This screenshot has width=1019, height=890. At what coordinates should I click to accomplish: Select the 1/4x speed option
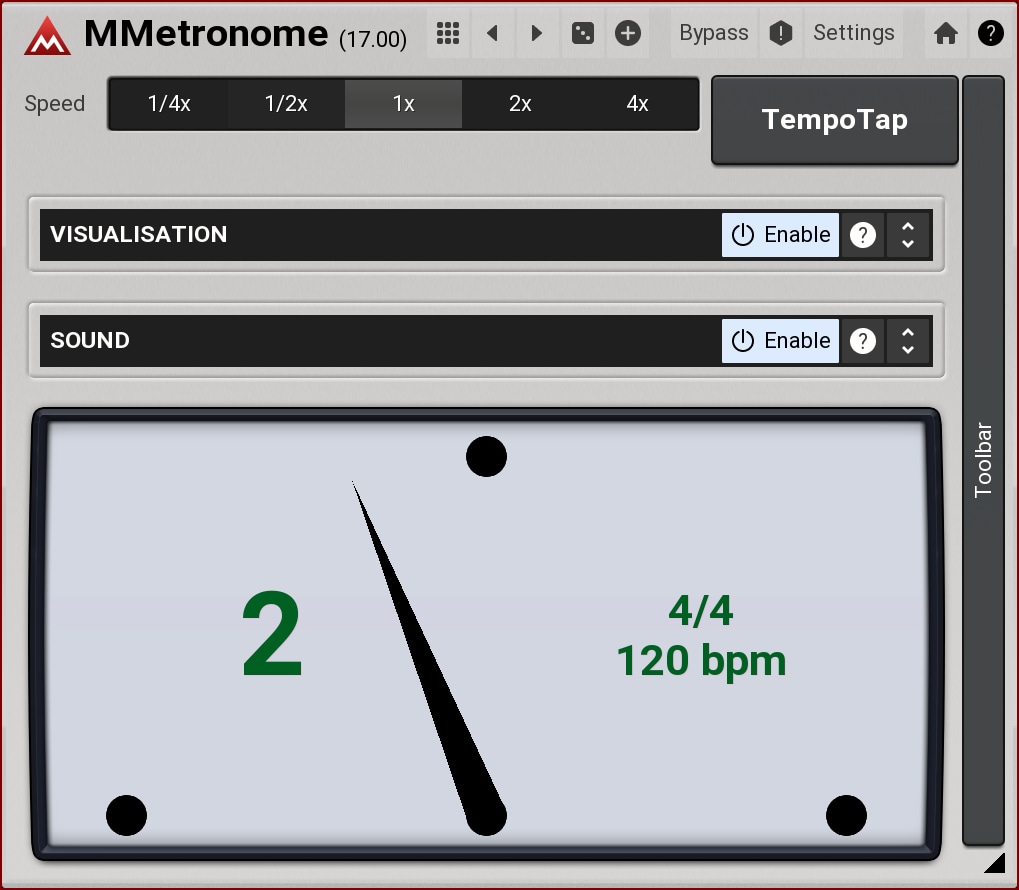pyautogui.click(x=169, y=104)
